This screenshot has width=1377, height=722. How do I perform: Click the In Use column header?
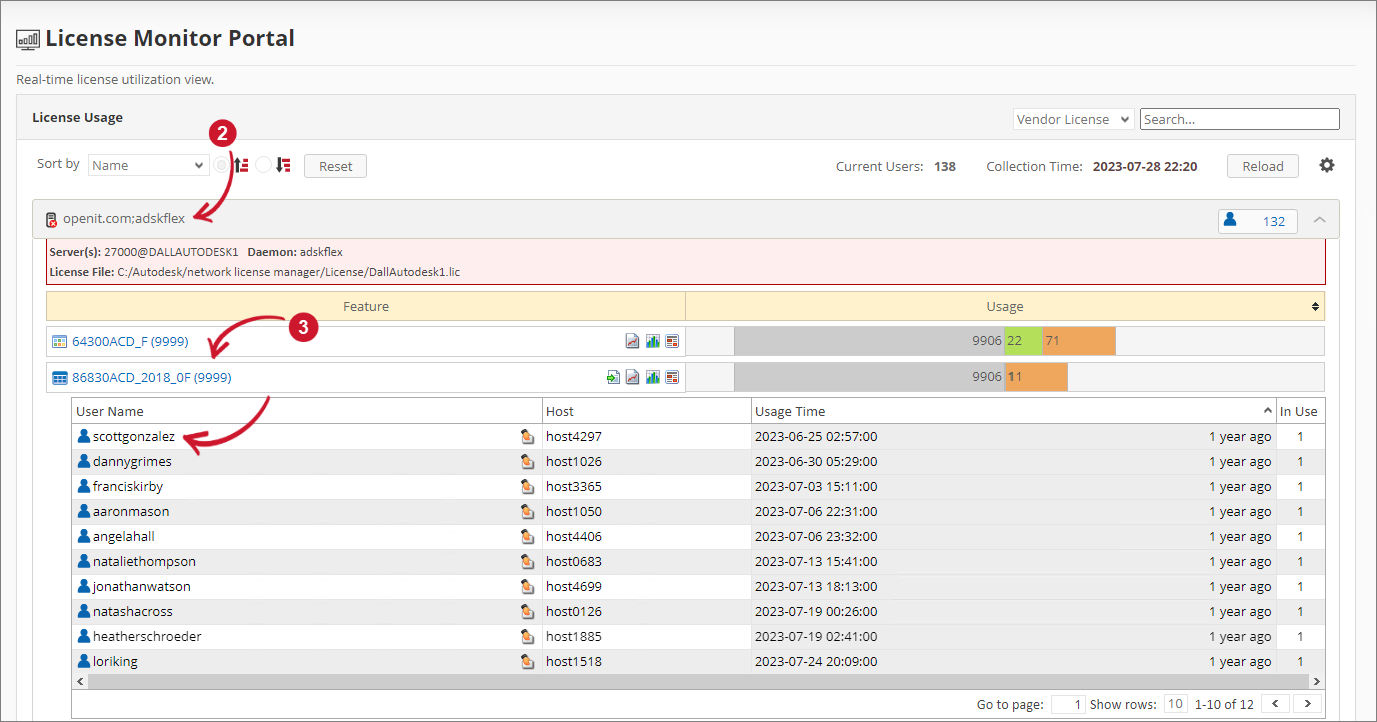(x=1301, y=411)
